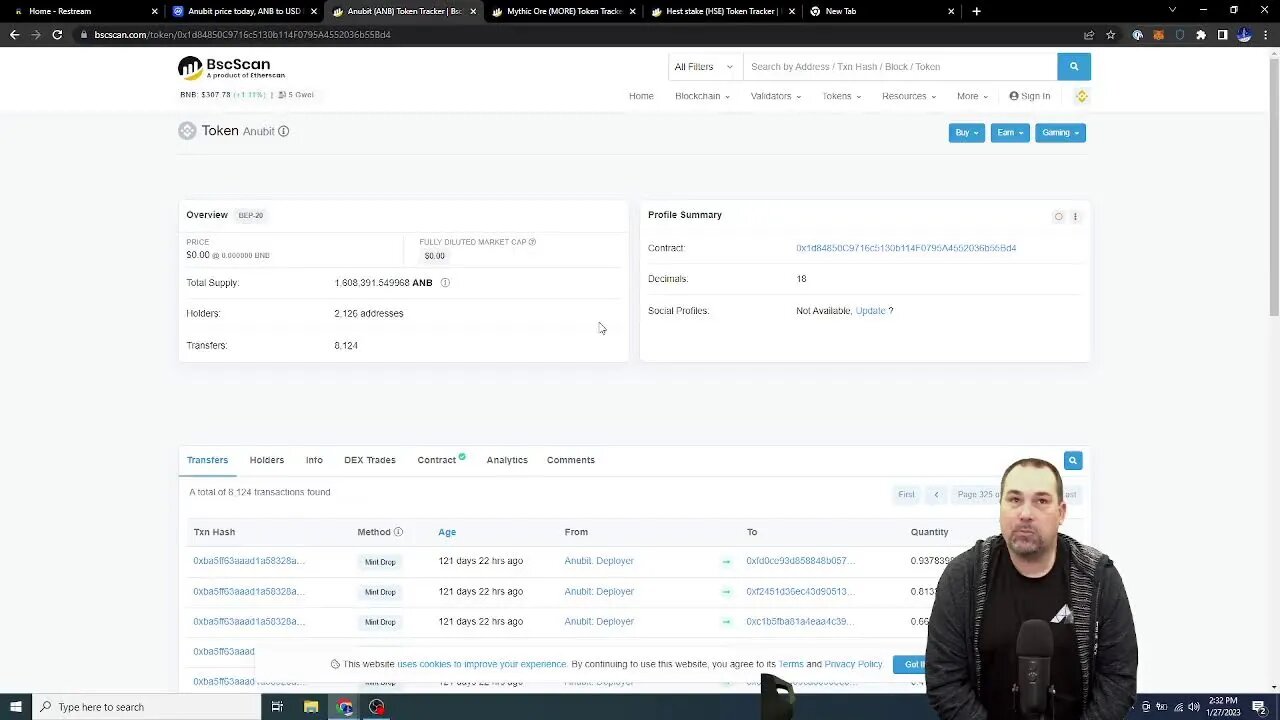Image resolution: width=1280 pixels, height=720 pixels.
Task: Close the Anubit price today tab
Action: tap(313, 11)
